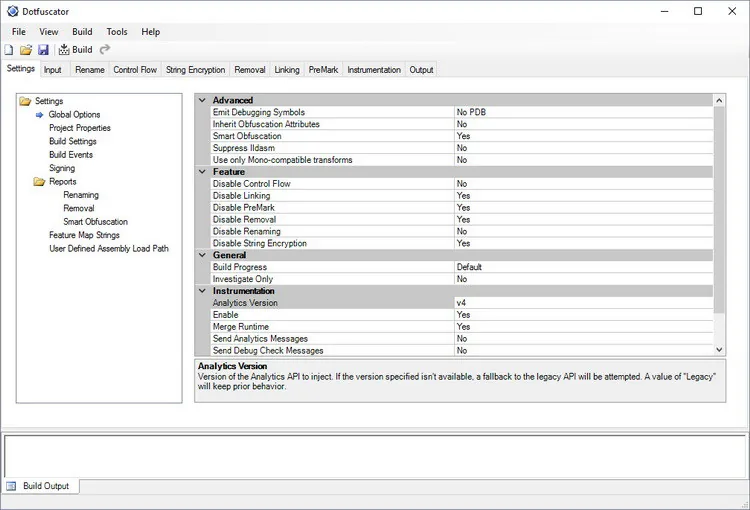Select Project Properties in the settings tree

point(80,128)
